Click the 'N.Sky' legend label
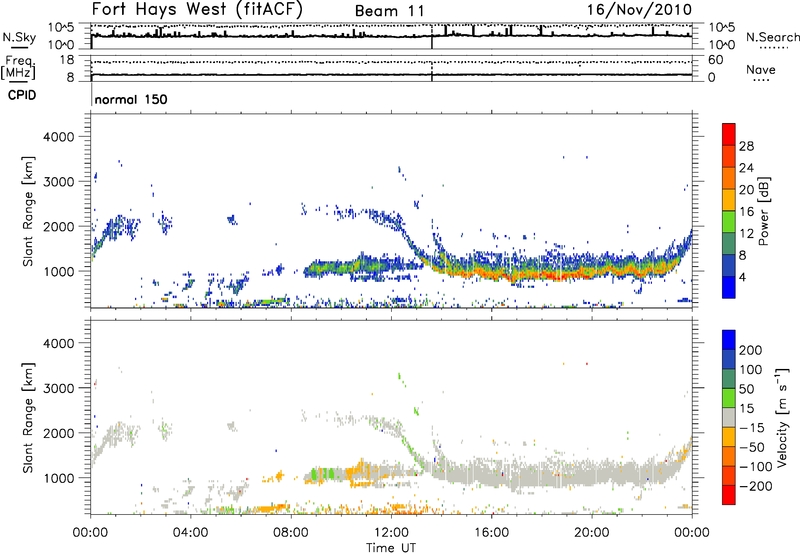The width and height of the screenshot is (800, 554). click(19, 37)
